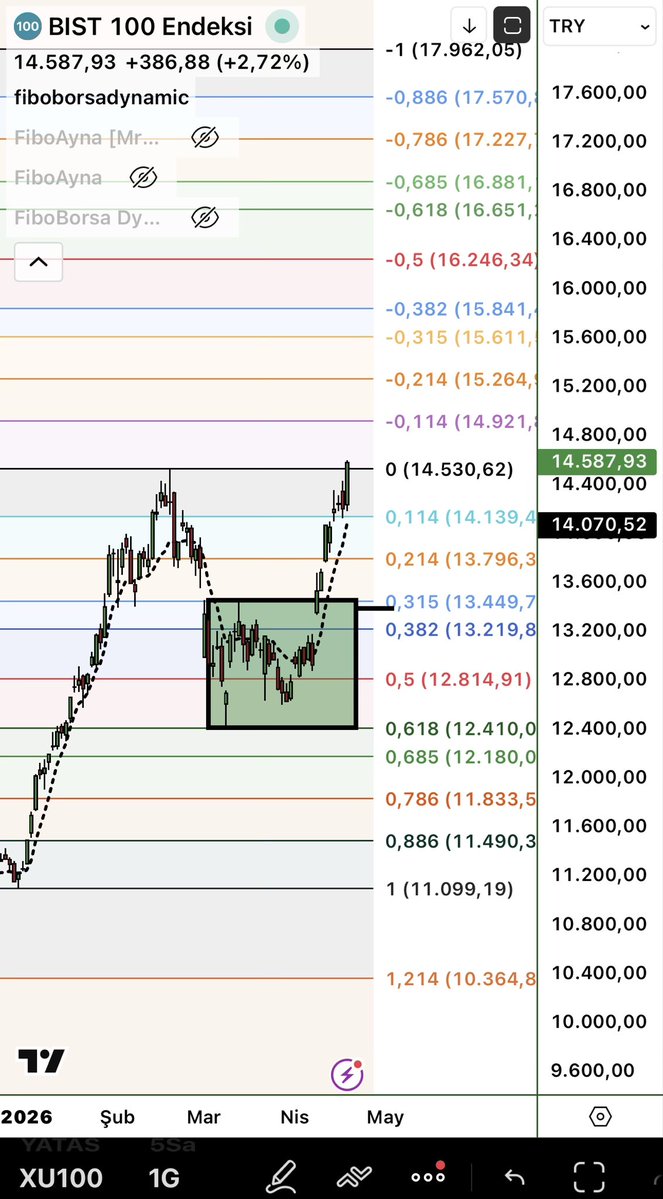Open the indicators icon in bottom bar
Screen dimensions: 663x1199
[354, 1176]
